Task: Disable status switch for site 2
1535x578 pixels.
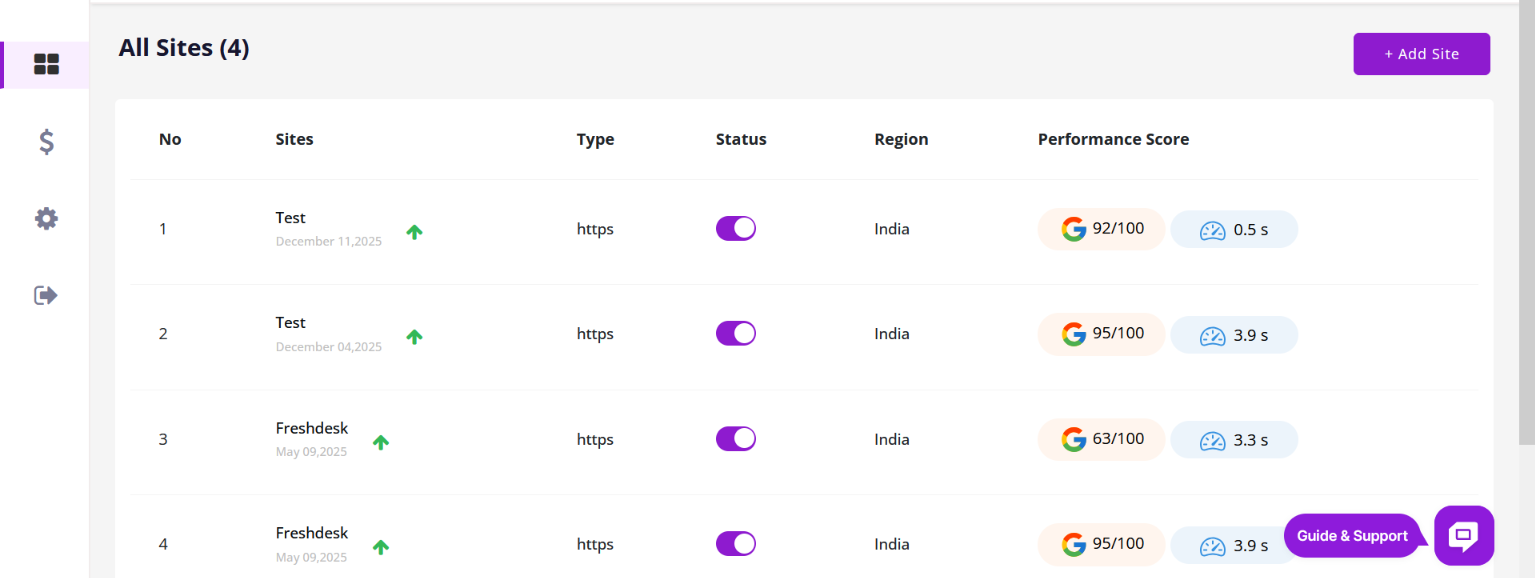Action: (x=735, y=334)
